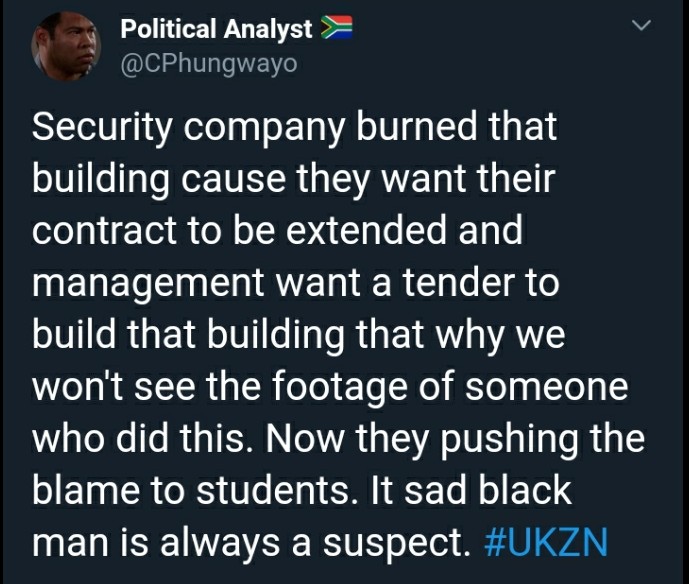Visit the @CPhungwayo handle link

tap(209, 64)
